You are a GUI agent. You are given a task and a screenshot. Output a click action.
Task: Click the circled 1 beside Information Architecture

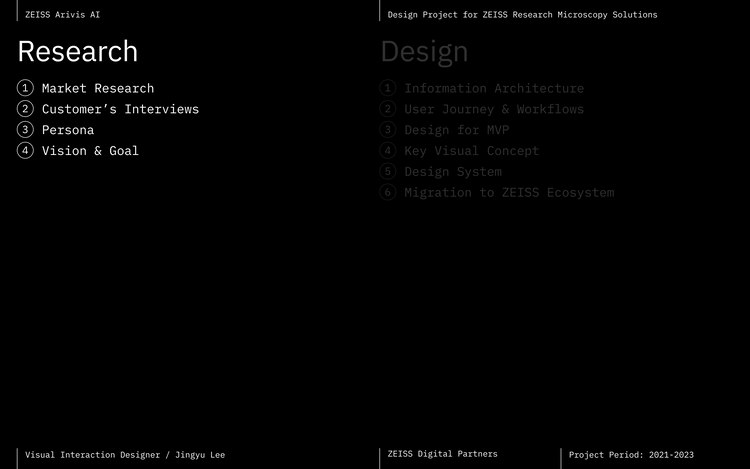pos(388,88)
